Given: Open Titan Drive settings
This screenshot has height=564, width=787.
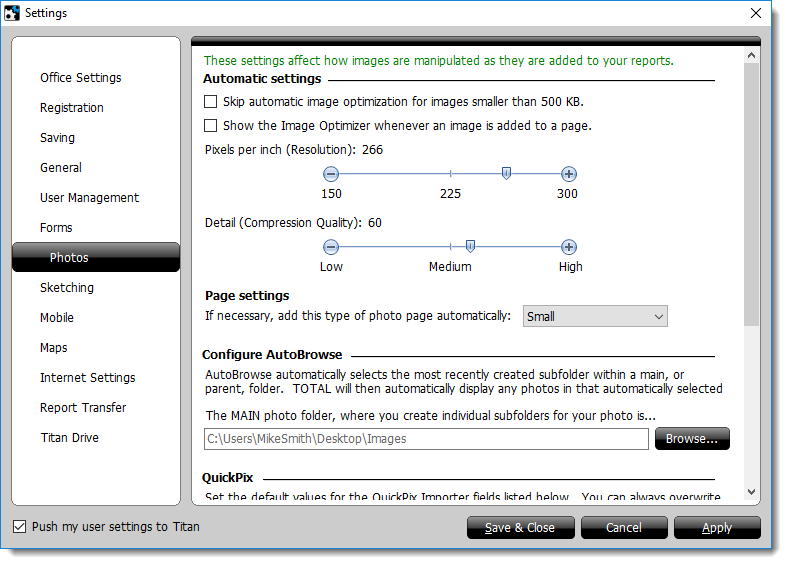Looking at the screenshot, I should coord(69,438).
